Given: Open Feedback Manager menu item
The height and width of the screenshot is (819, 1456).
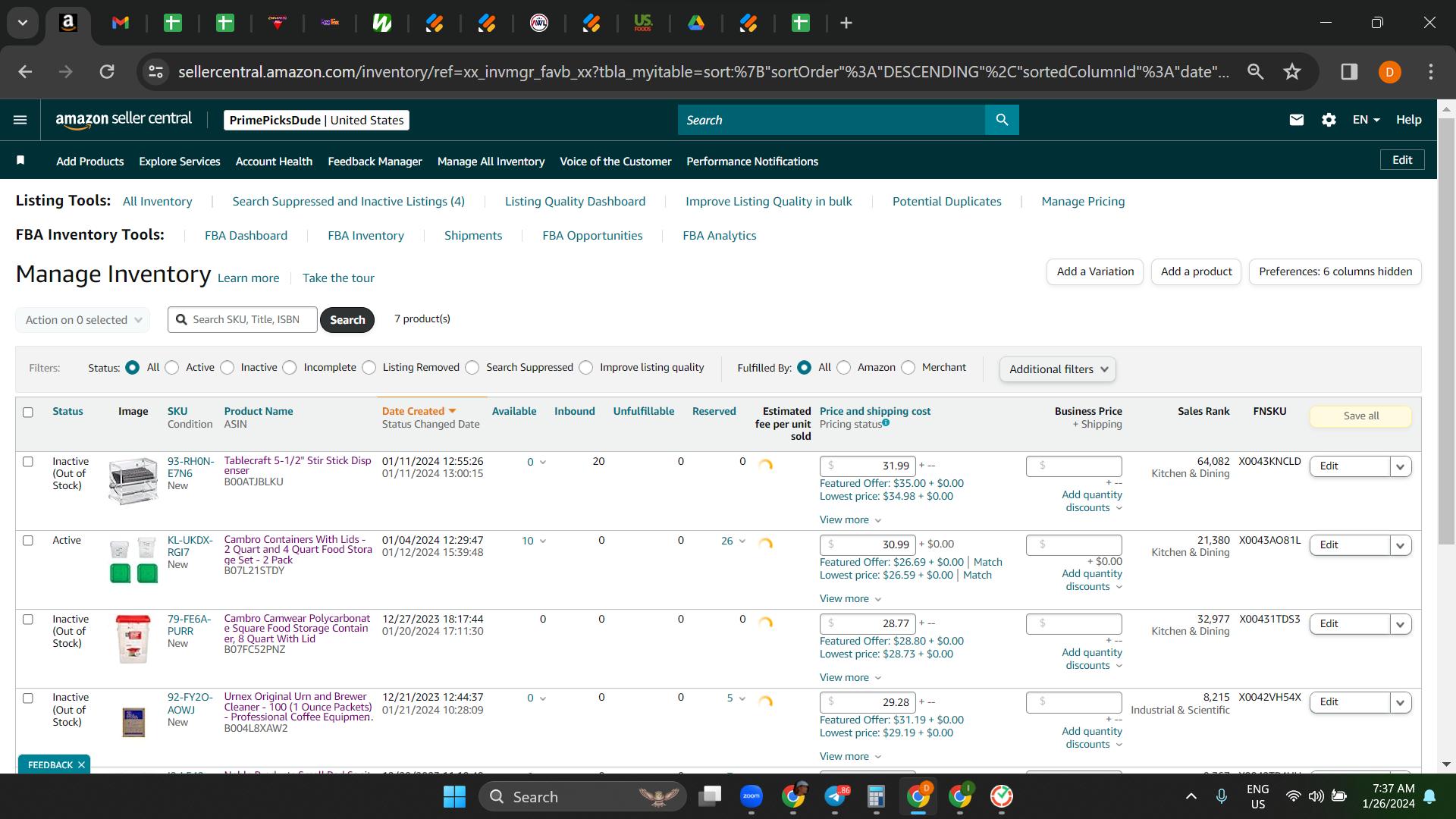Looking at the screenshot, I should pos(375,161).
